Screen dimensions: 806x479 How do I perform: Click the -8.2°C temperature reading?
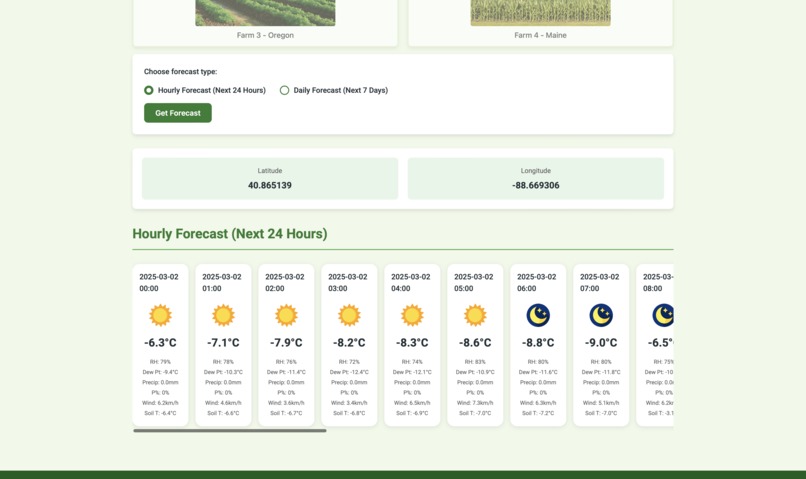click(x=349, y=342)
